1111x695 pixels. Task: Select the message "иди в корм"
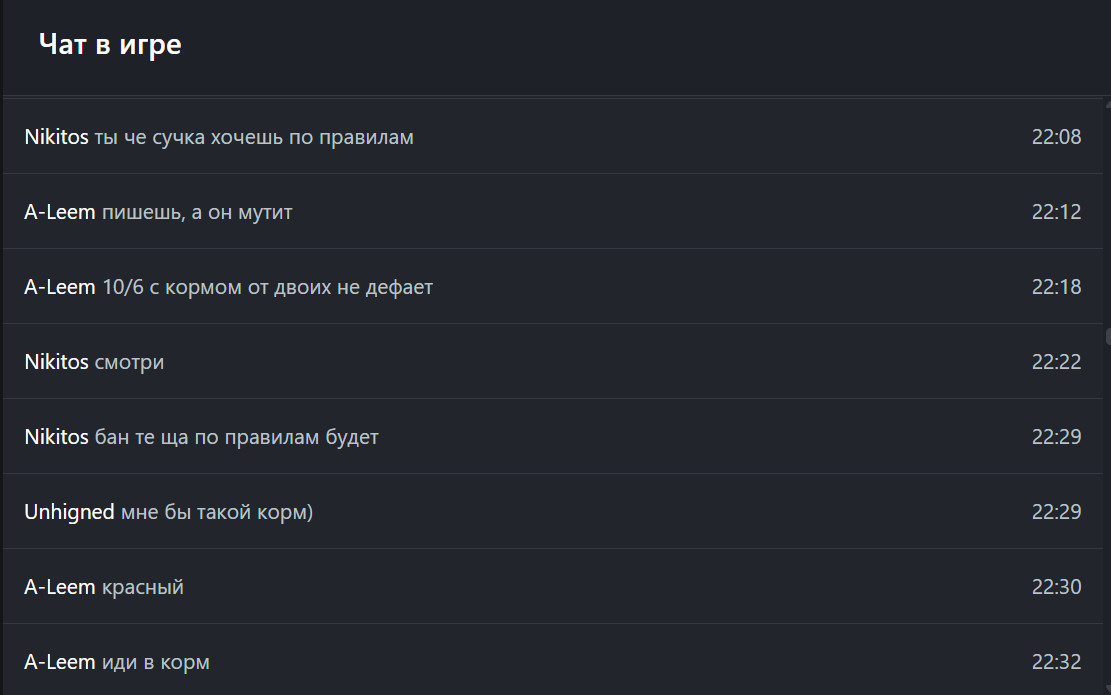(x=156, y=662)
